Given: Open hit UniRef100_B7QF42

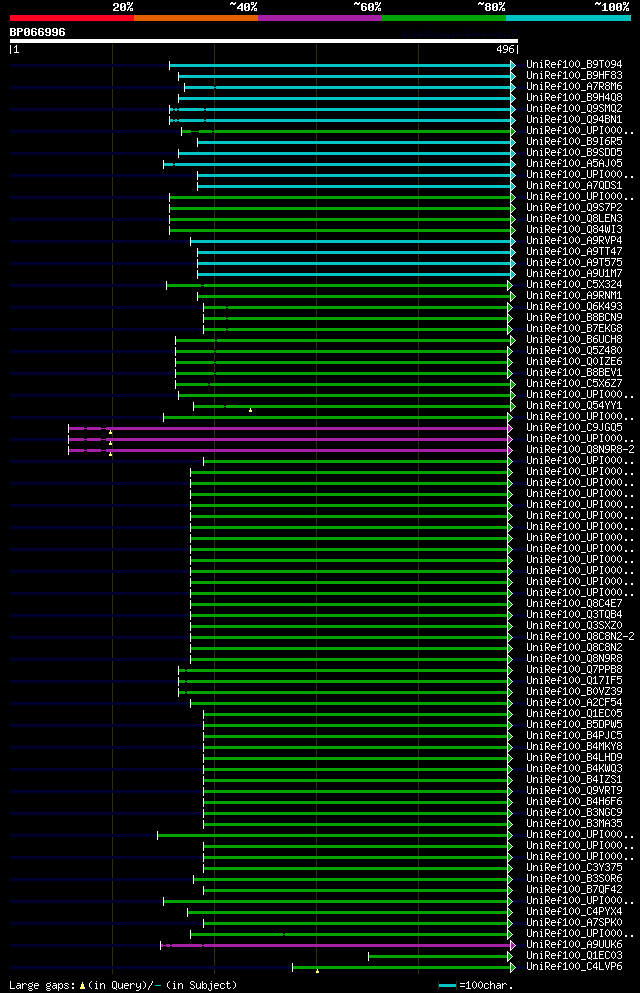Looking at the screenshot, I should pos(574,889).
